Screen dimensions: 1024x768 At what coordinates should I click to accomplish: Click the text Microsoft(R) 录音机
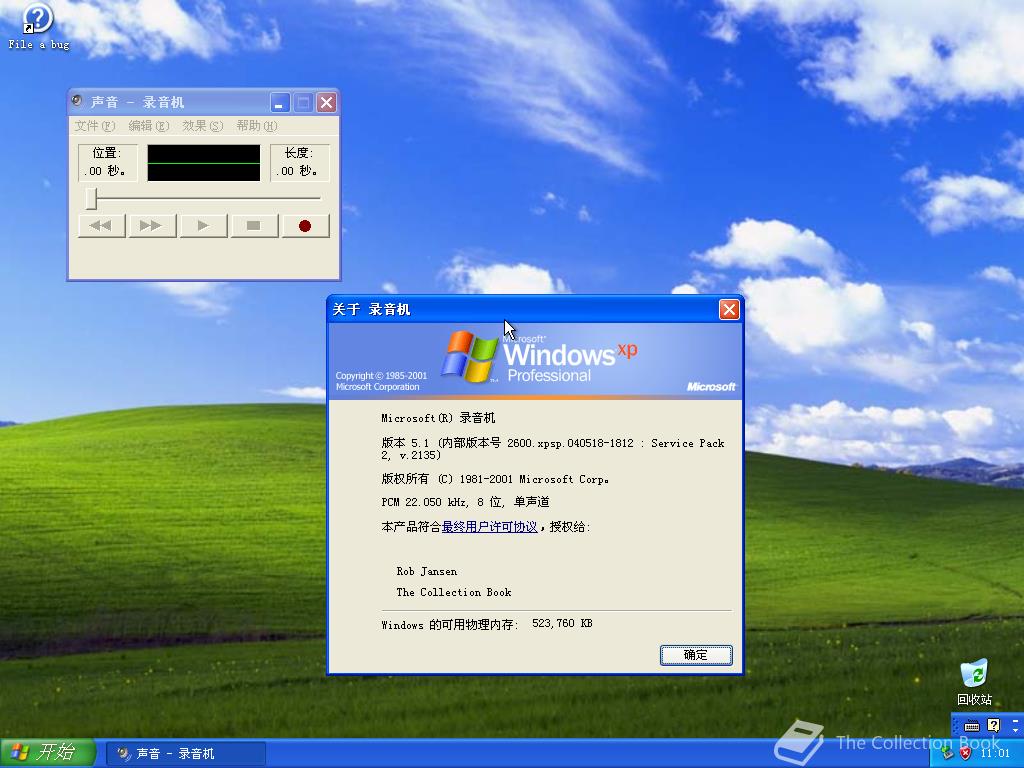pyautogui.click(x=438, y=418)
